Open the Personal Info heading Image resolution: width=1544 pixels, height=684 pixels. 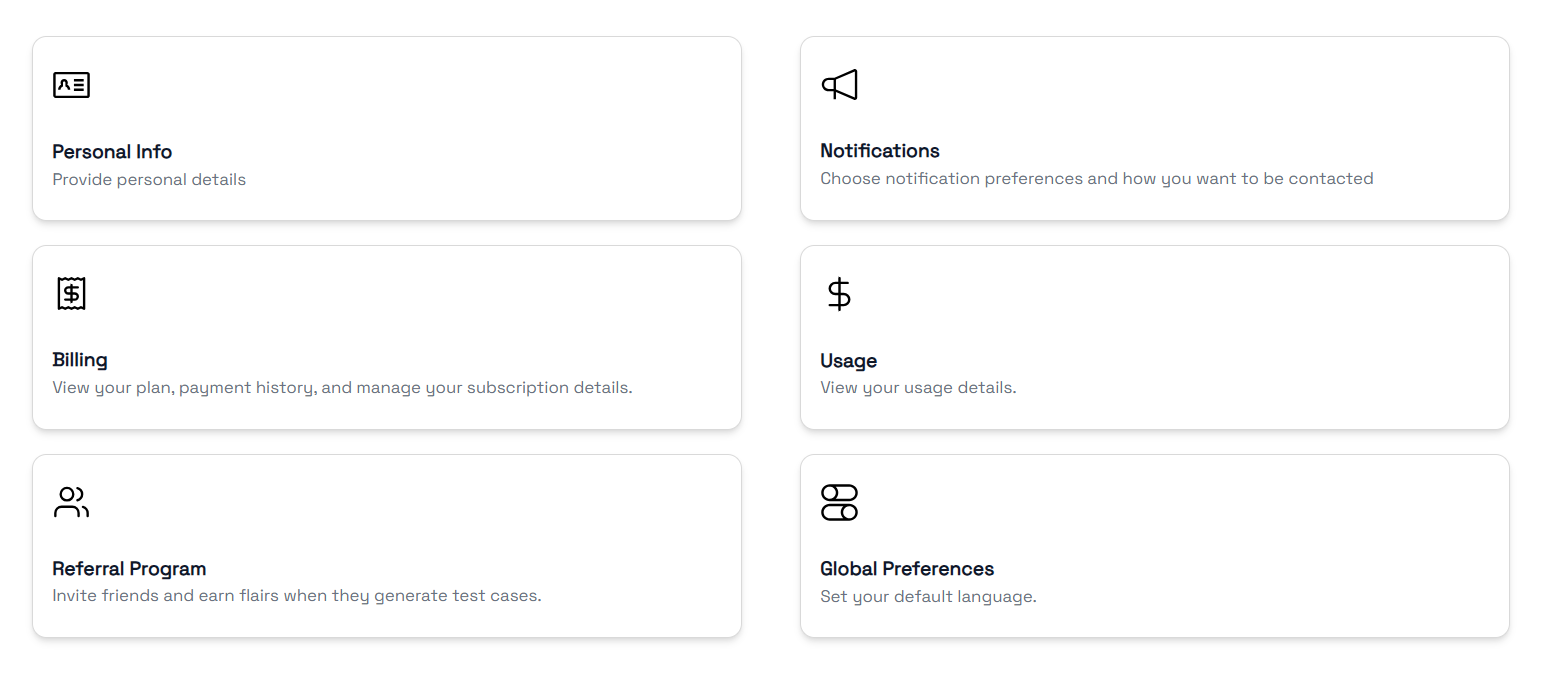[x=112, y=152]
